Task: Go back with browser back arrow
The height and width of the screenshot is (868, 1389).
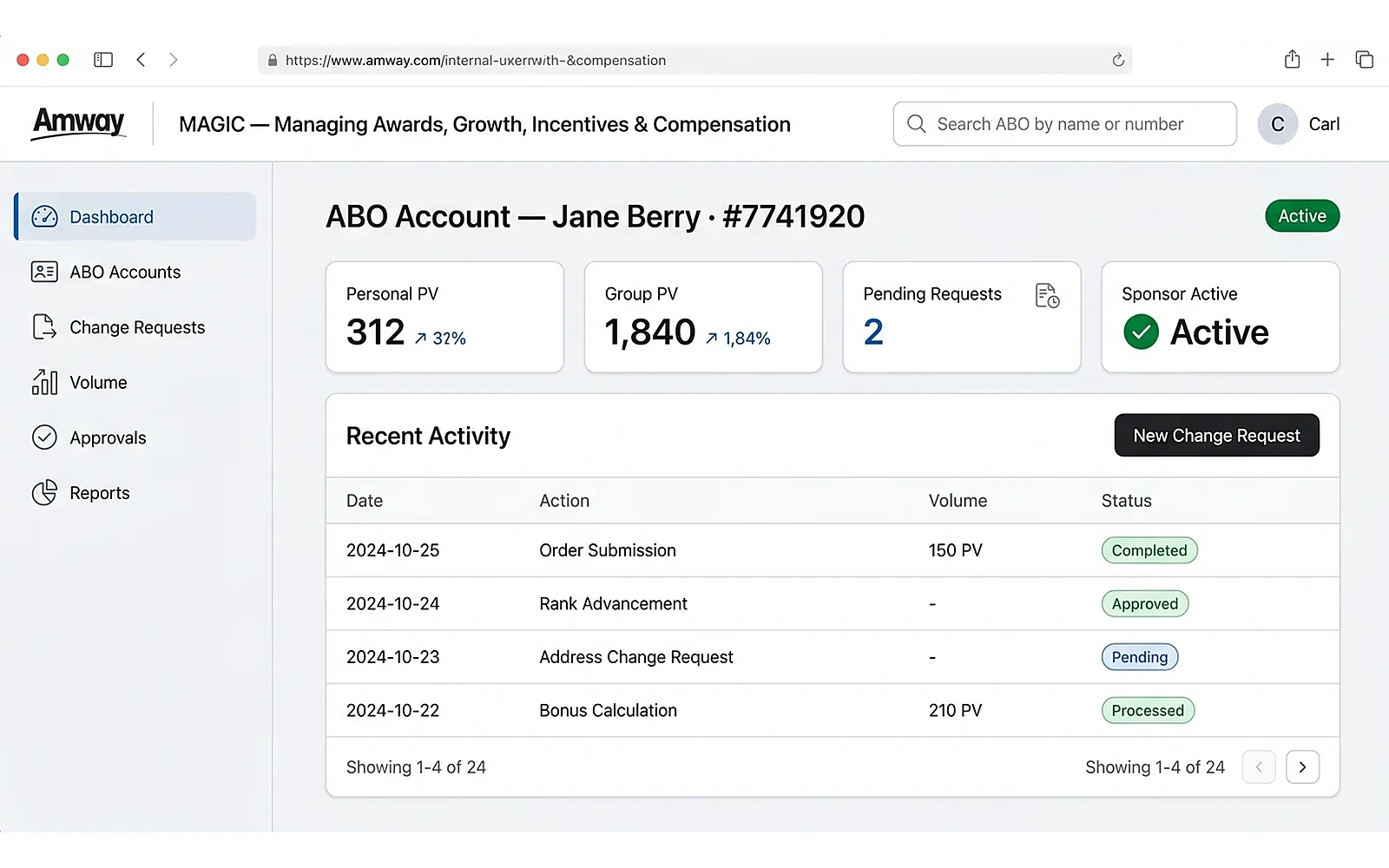Action: click(141, 60)
